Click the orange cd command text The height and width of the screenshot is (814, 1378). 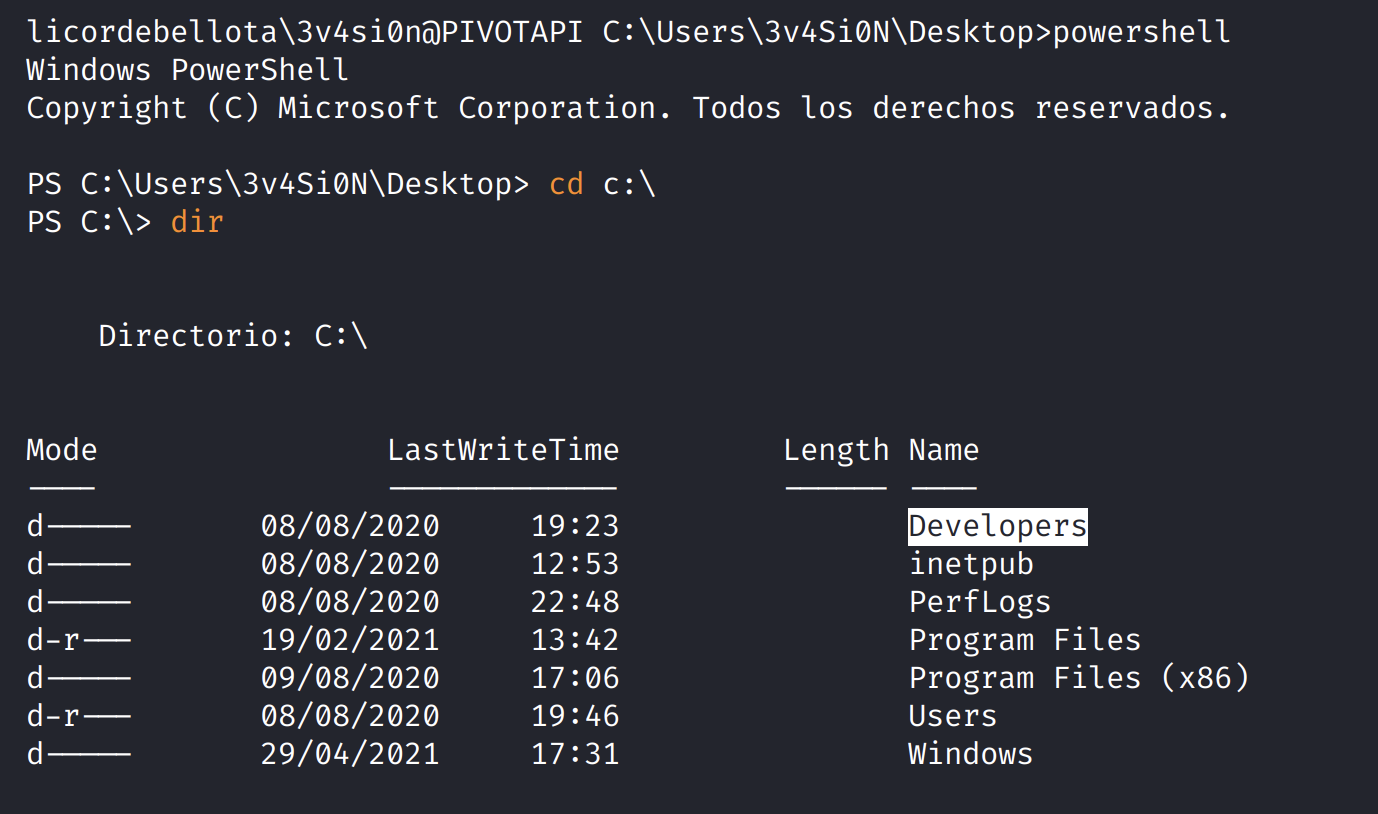tap(566, 184)
